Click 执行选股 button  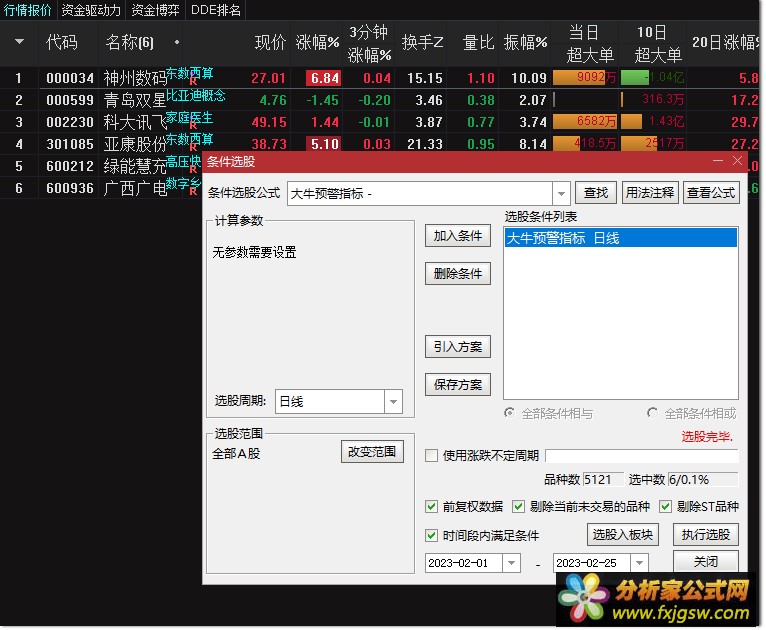[x=705, y=535]
